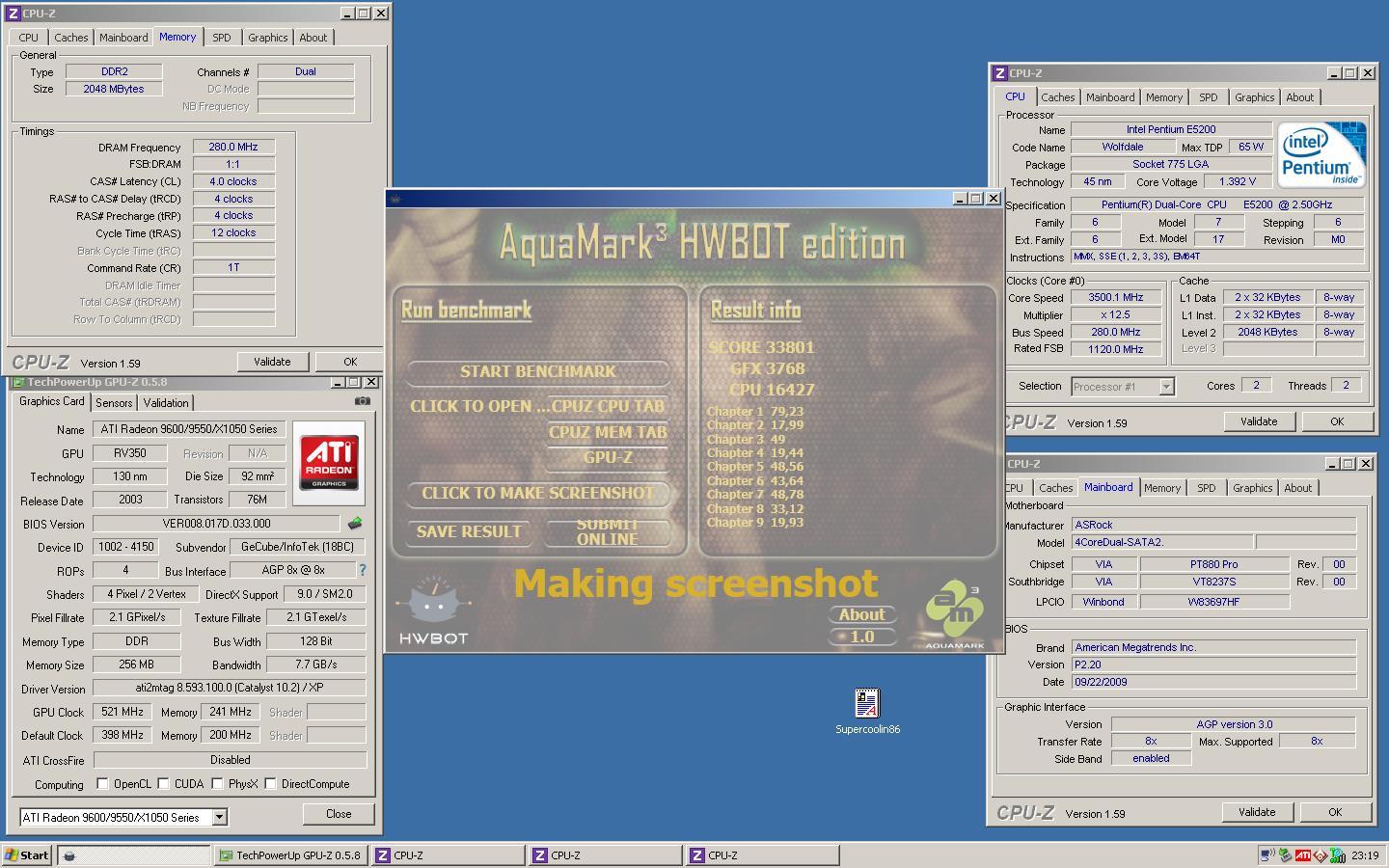The image size is (1389, 868).
Task: Enable the PhysX checkbox
Action: 217,783
